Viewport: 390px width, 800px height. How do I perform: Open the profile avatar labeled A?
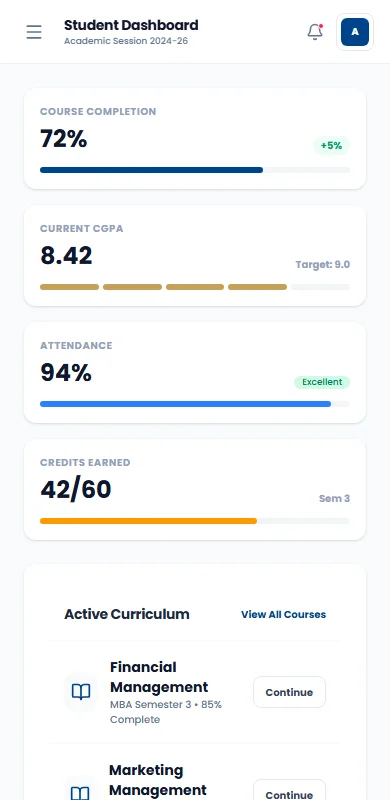[x=355, y=32]
